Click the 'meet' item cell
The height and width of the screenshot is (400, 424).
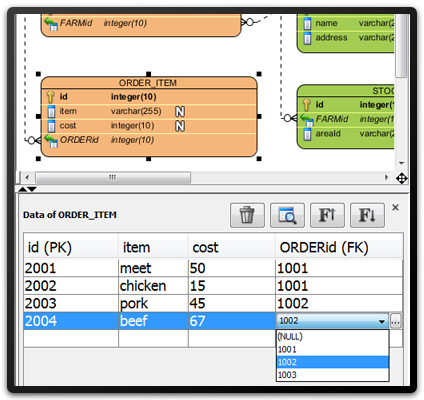coord(153,268)
